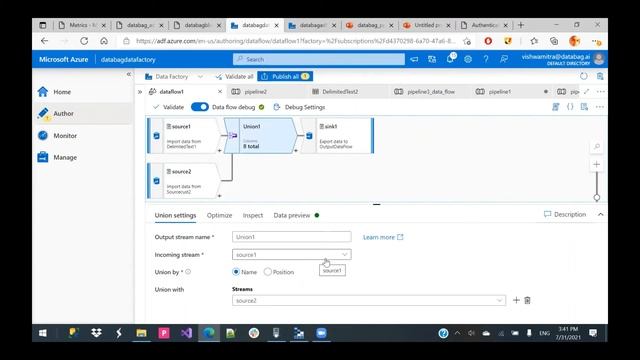
Task: Open Azure notifications bell
Action: coord(450,59)
